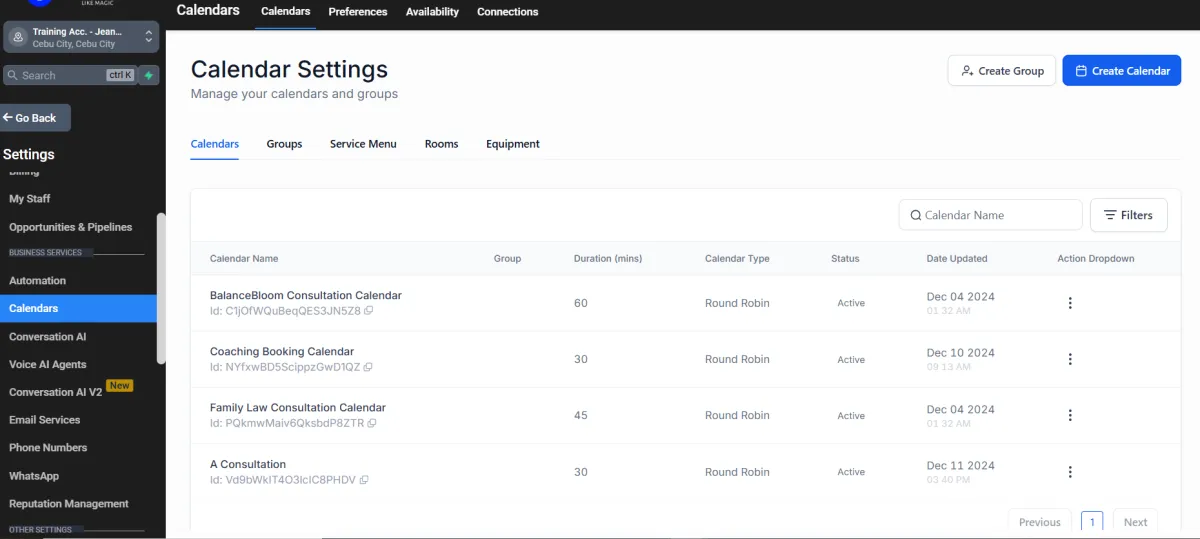This screenshot has width=1200, height=539.
Task: Switch to the Rooms sub-tab
Action: pos(441,144)
